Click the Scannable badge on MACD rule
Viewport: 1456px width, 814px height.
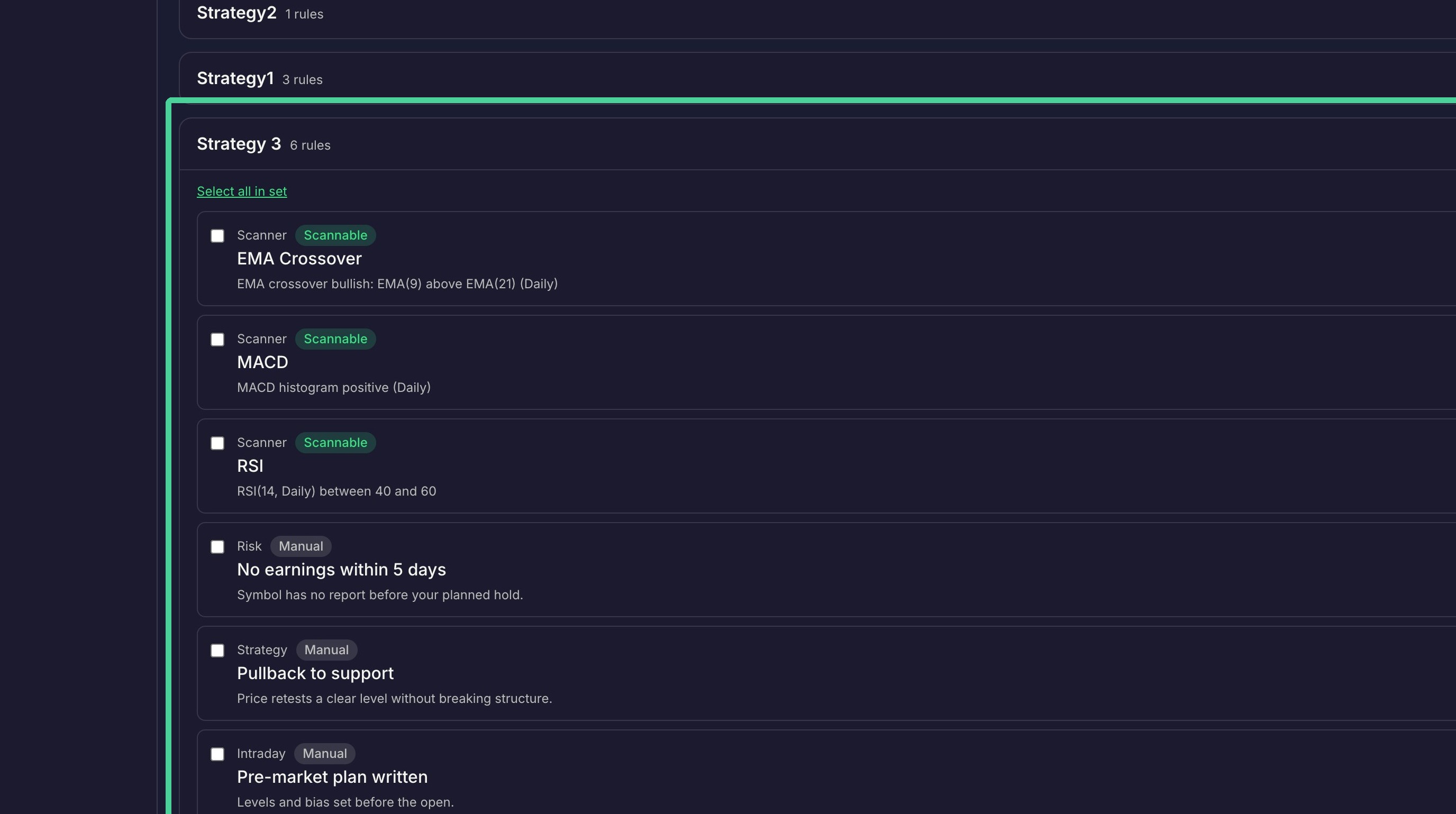[x=335, y=339]
